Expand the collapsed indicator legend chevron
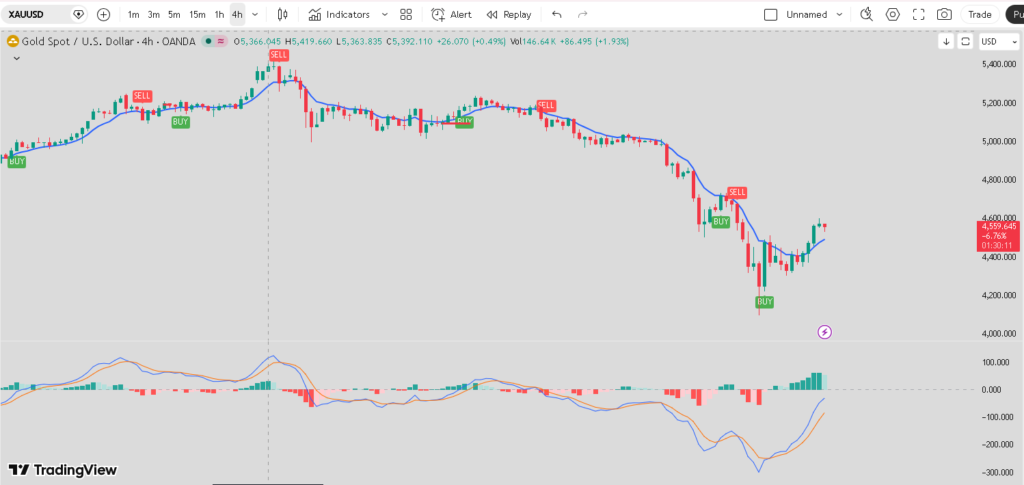This screenshot has width=1024, height=485. [16, 59]
